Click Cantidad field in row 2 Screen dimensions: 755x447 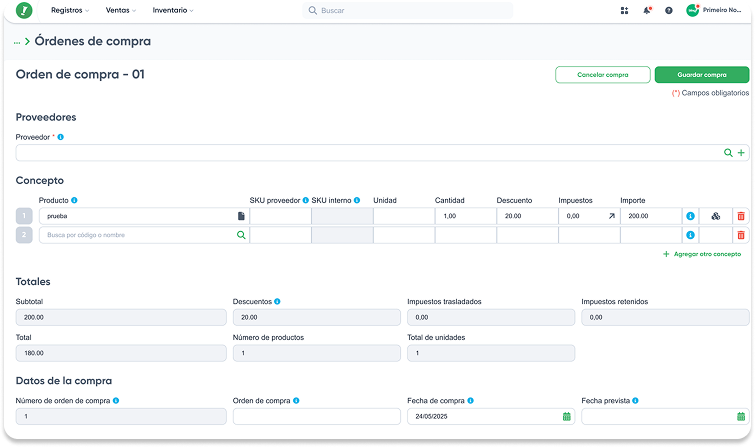point(466,235)
